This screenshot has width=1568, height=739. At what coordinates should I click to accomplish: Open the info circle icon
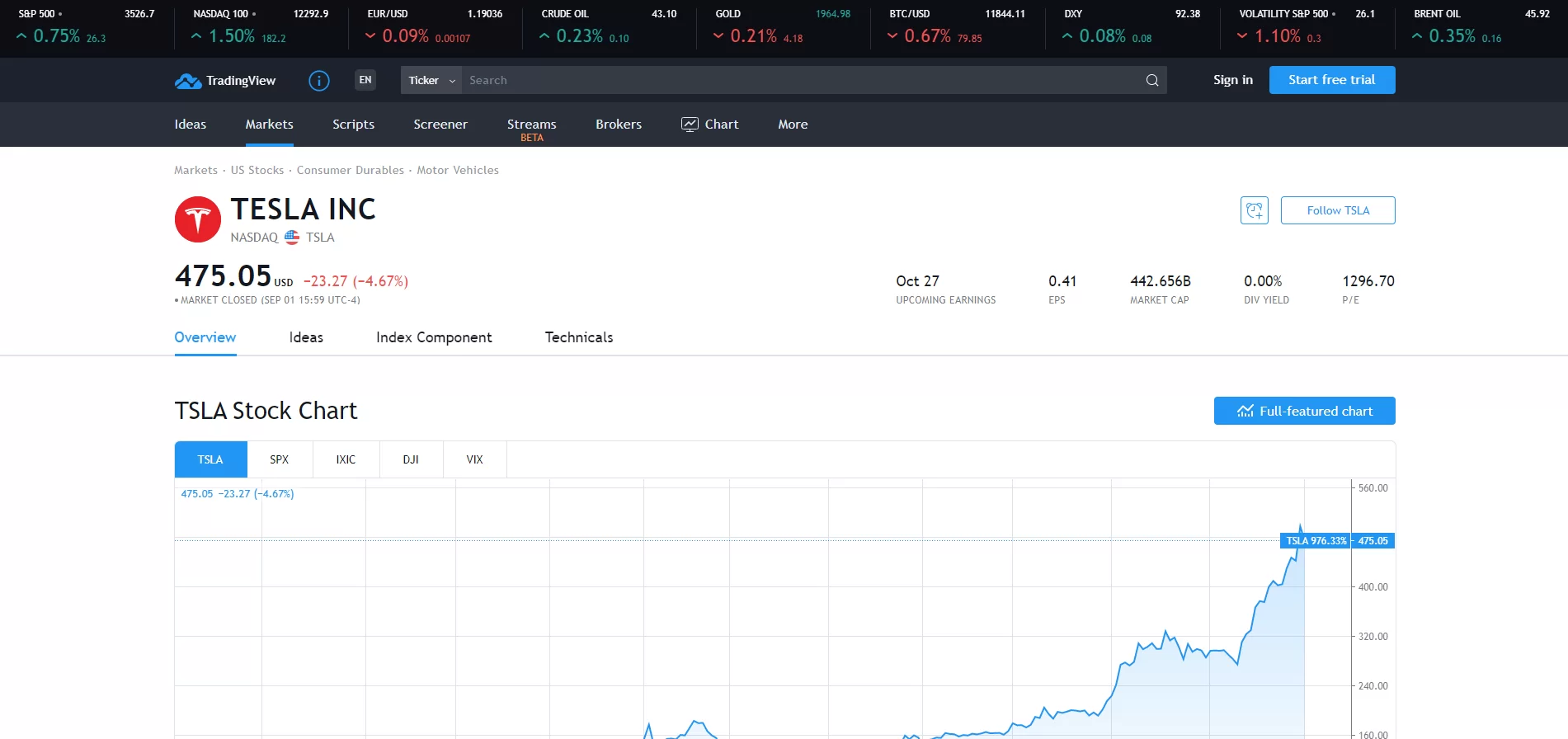click(x=318, y=80)
